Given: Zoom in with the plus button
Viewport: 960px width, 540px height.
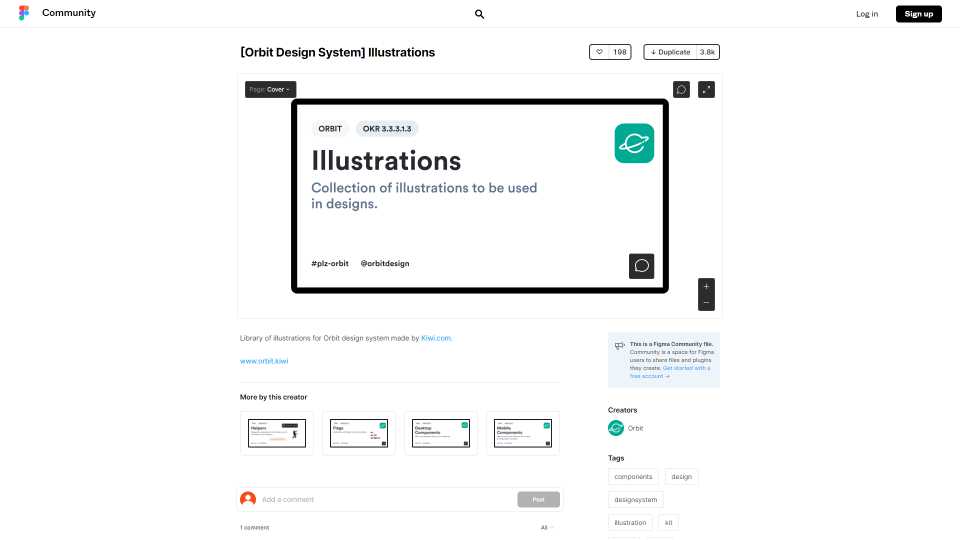Looking at the screenshot, I should click(706, 286).
